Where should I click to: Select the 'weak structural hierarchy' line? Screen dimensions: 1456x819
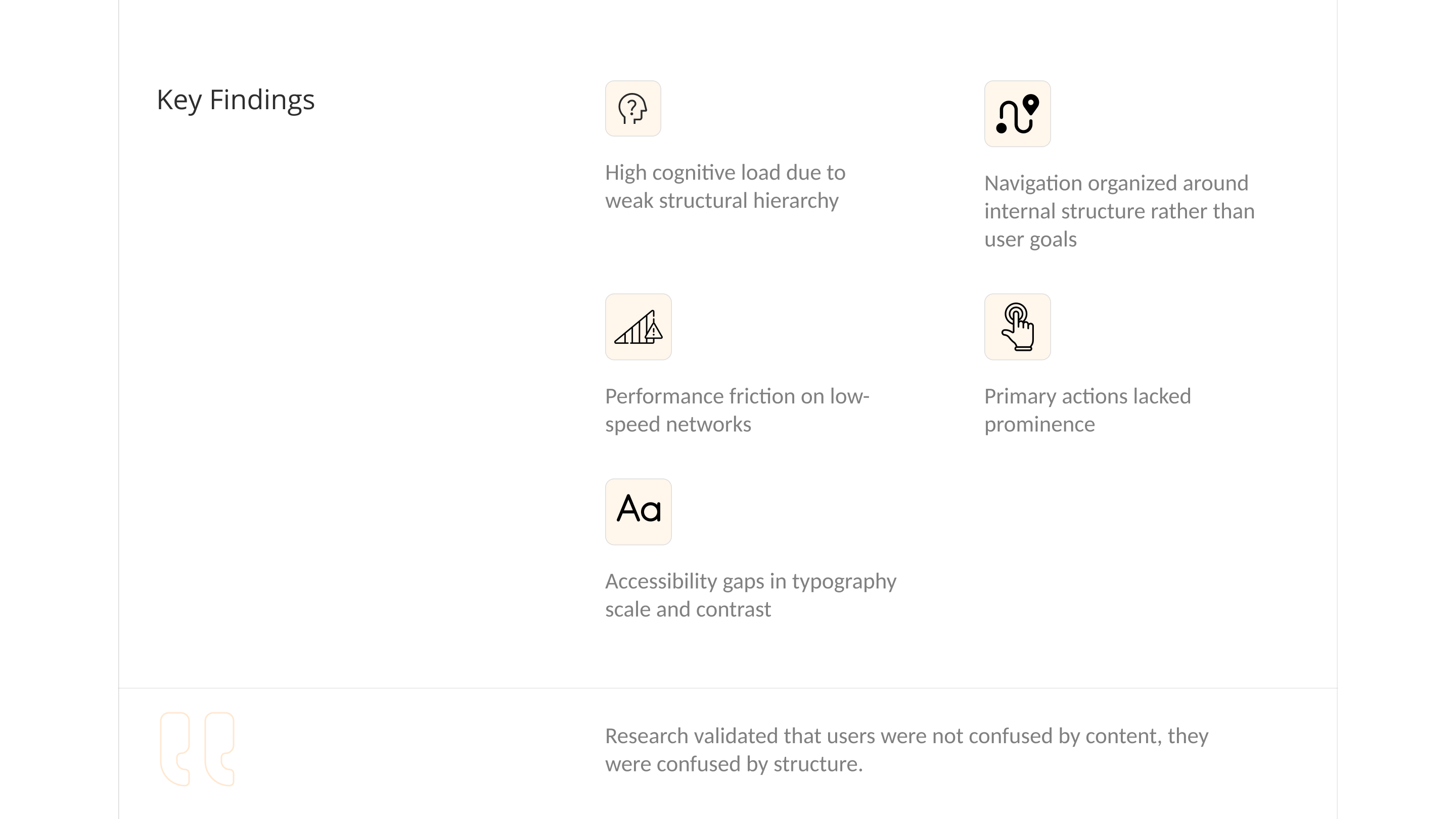(722, 201)
